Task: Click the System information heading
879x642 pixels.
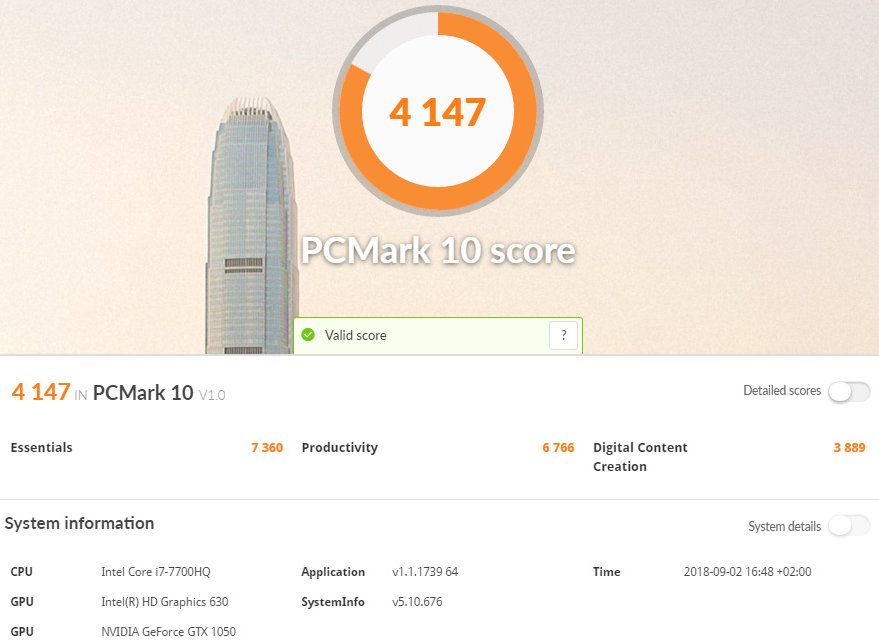Action: point(80,523)
